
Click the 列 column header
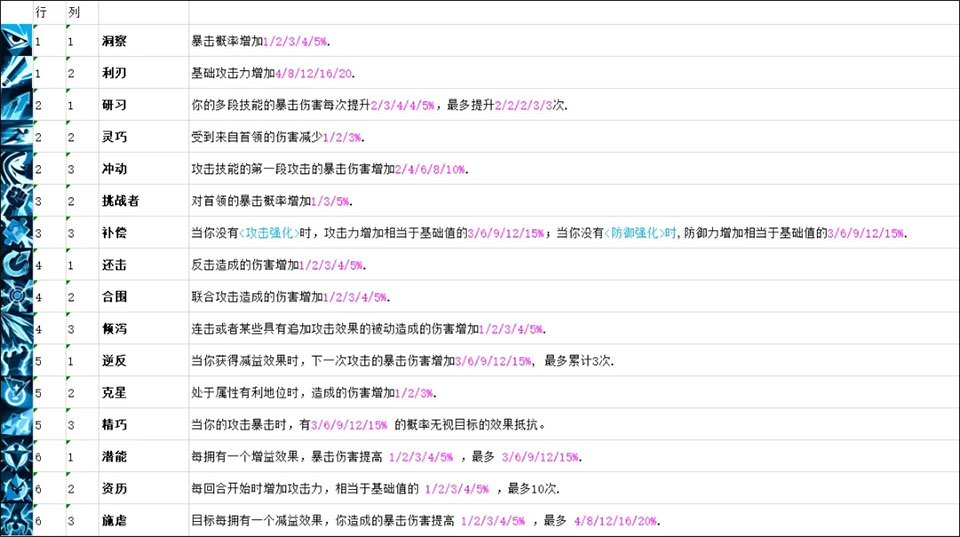(x=73, y=12)
